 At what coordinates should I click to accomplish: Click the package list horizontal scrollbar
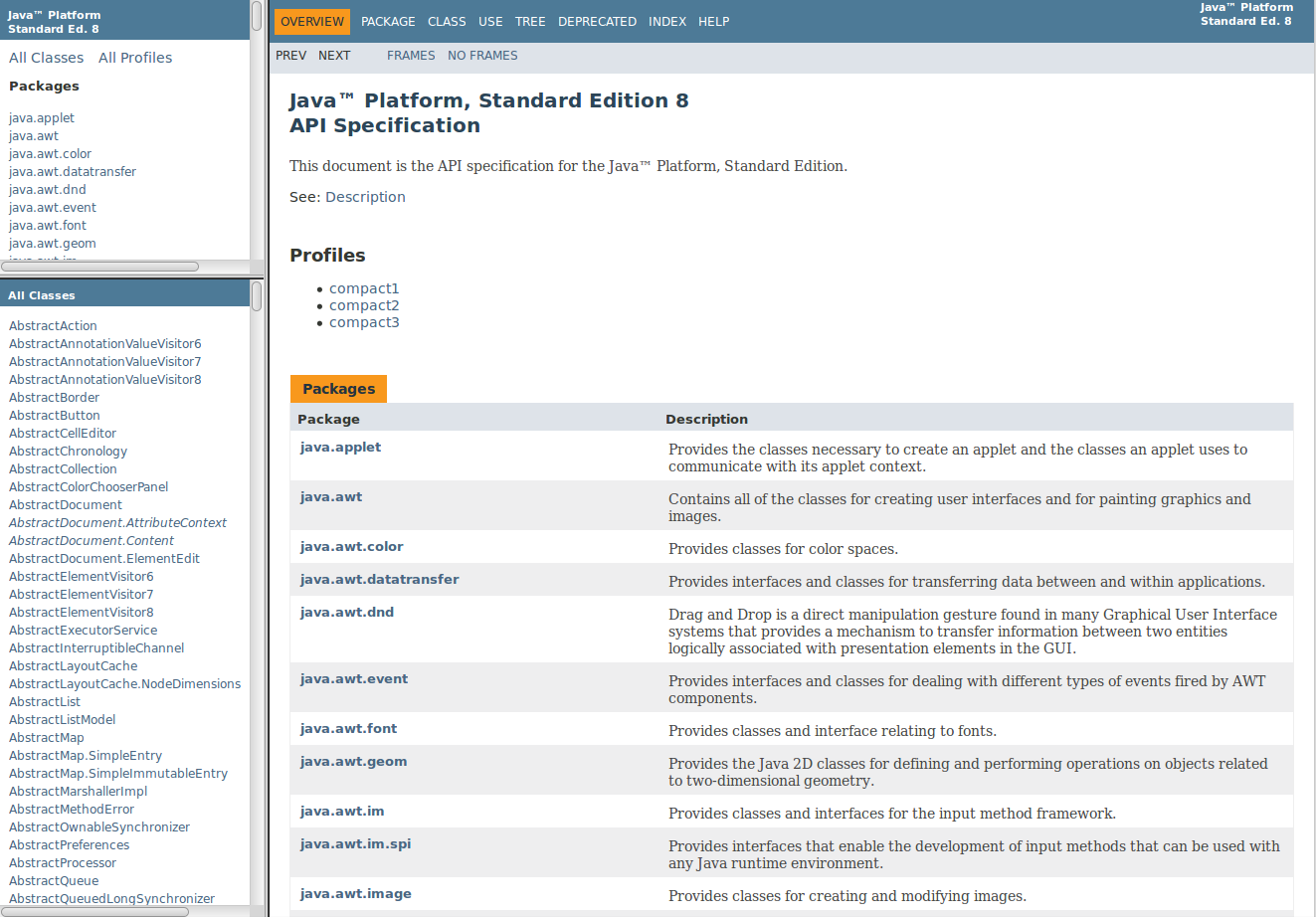99,267
